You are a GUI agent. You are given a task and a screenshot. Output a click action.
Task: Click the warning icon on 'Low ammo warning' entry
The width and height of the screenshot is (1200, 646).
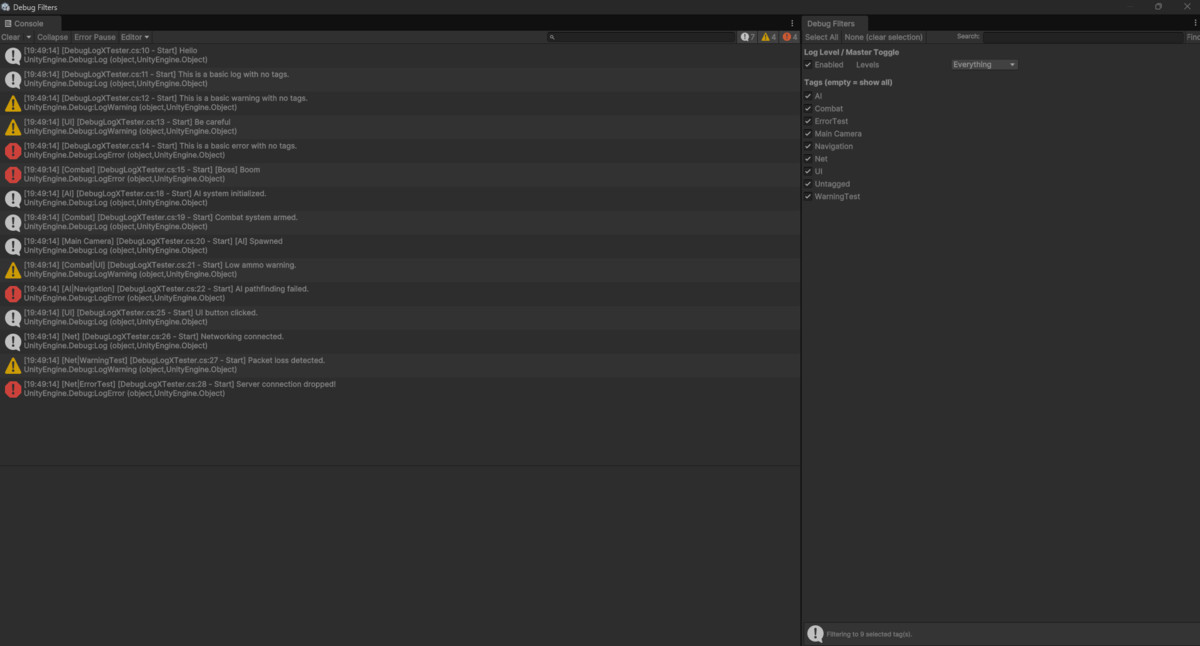(12, 269)
